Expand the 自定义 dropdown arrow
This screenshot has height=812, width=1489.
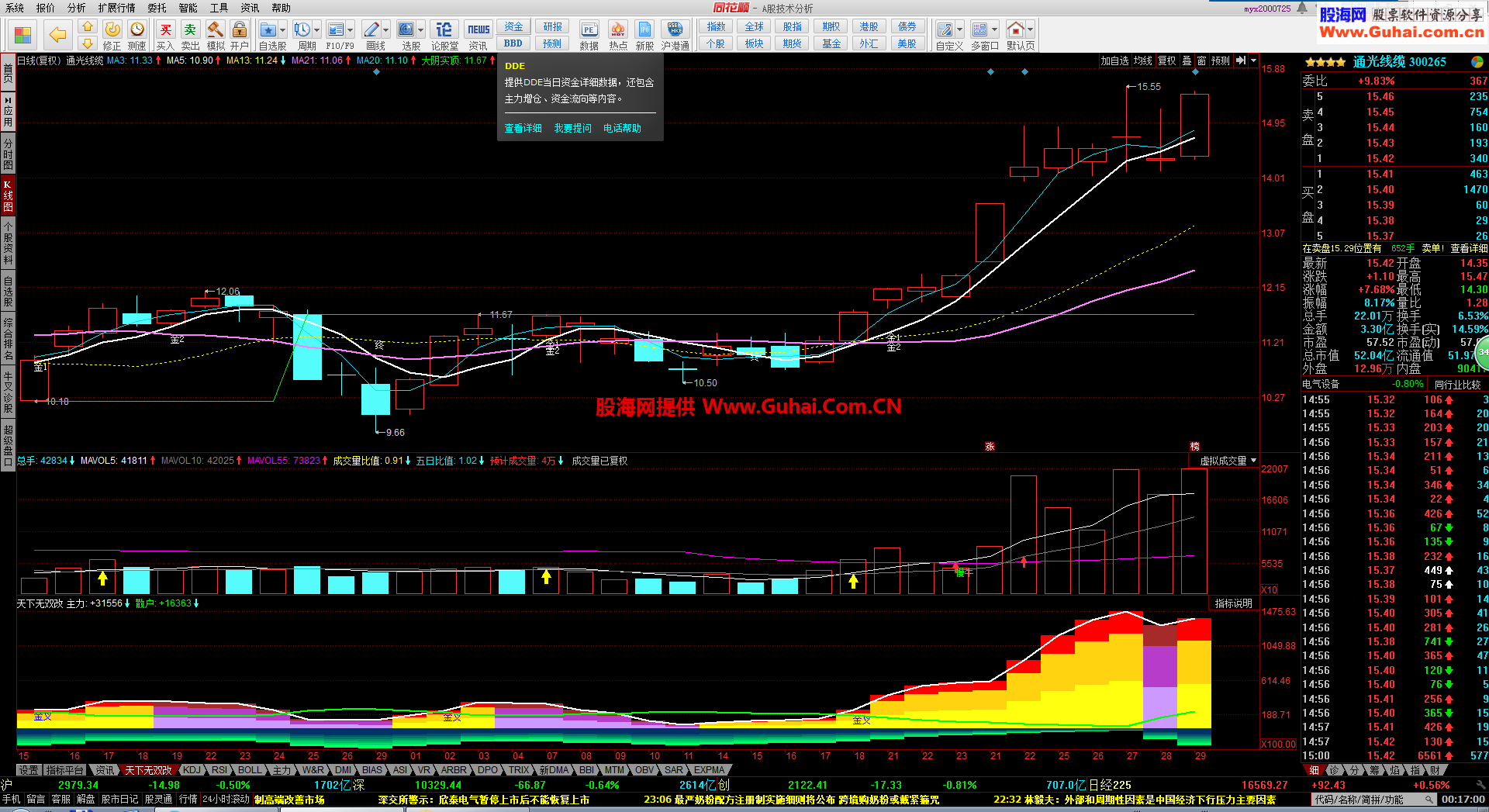[959, 30]
